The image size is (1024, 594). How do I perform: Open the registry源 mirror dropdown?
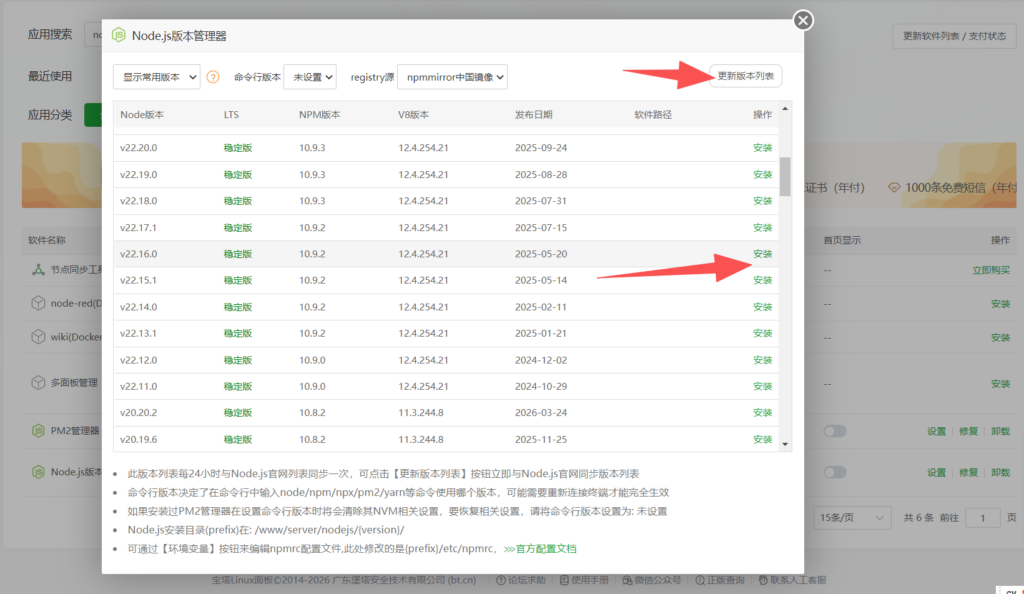tap(451, 76)
